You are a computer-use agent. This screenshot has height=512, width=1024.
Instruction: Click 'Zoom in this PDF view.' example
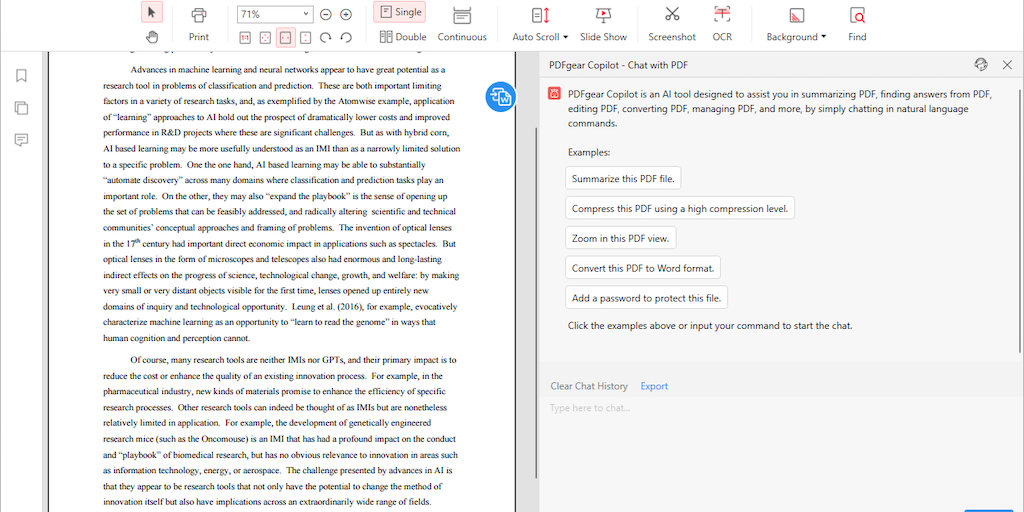pos(620,238)
